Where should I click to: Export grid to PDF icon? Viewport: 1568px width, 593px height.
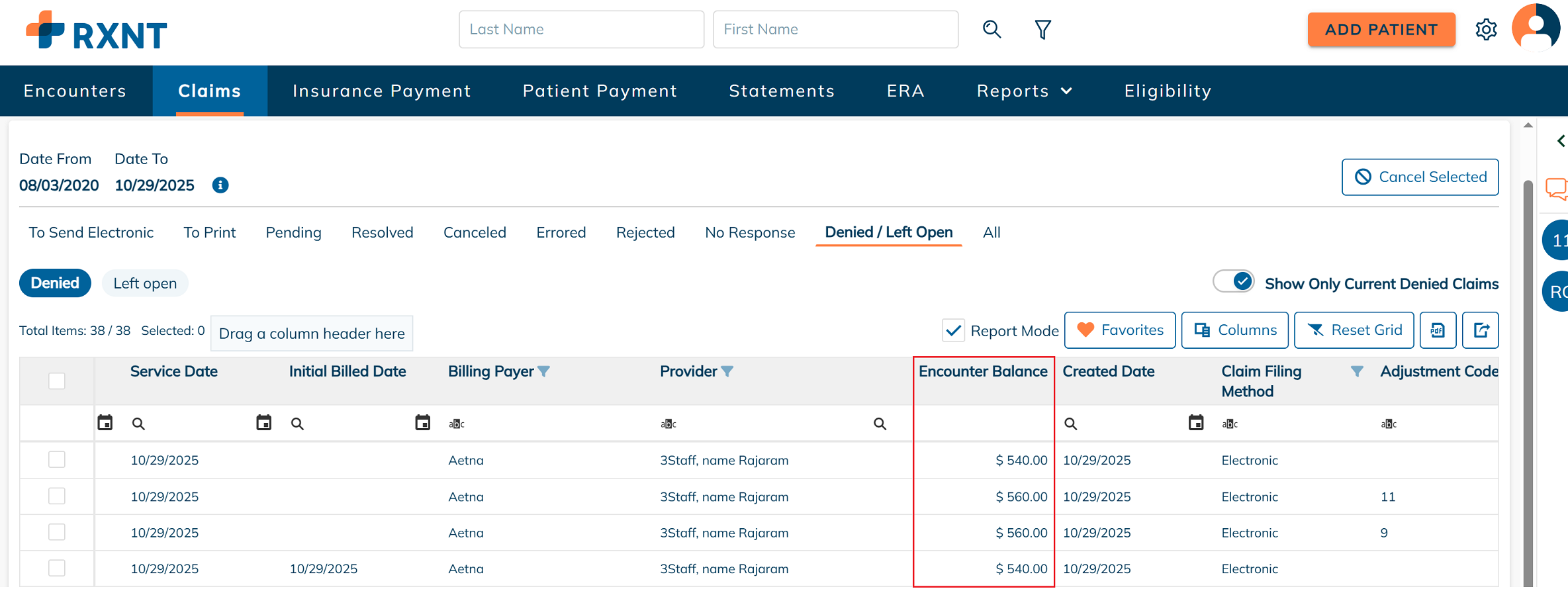pyautogui.click(x=1438, y=330)
